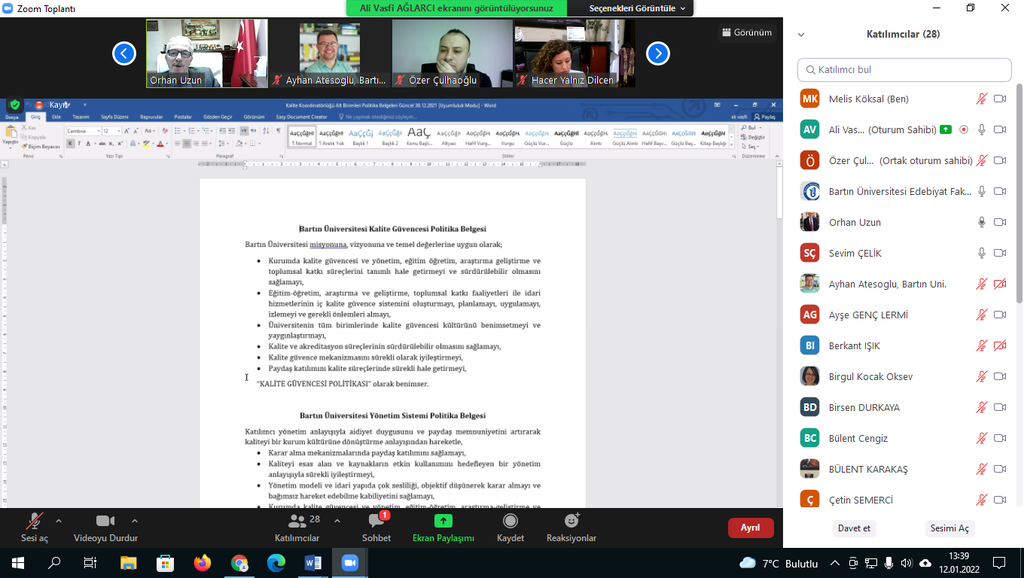Stop video with Videoyu Durdur

pyautogui.click(x=103, y=521)
